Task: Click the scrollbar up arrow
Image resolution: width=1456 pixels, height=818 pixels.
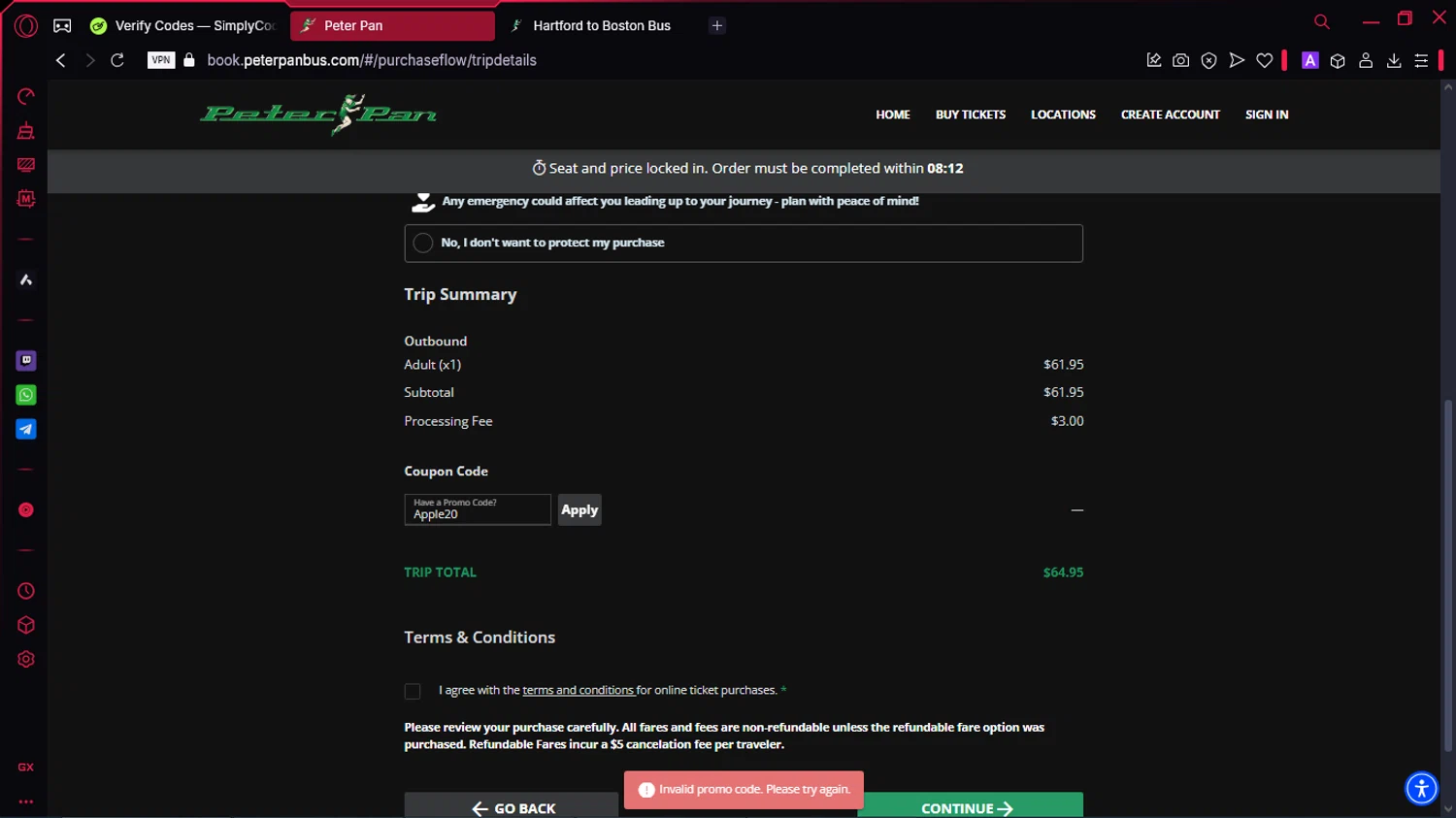Action: pyautogui.click(x=1448, y=87)
